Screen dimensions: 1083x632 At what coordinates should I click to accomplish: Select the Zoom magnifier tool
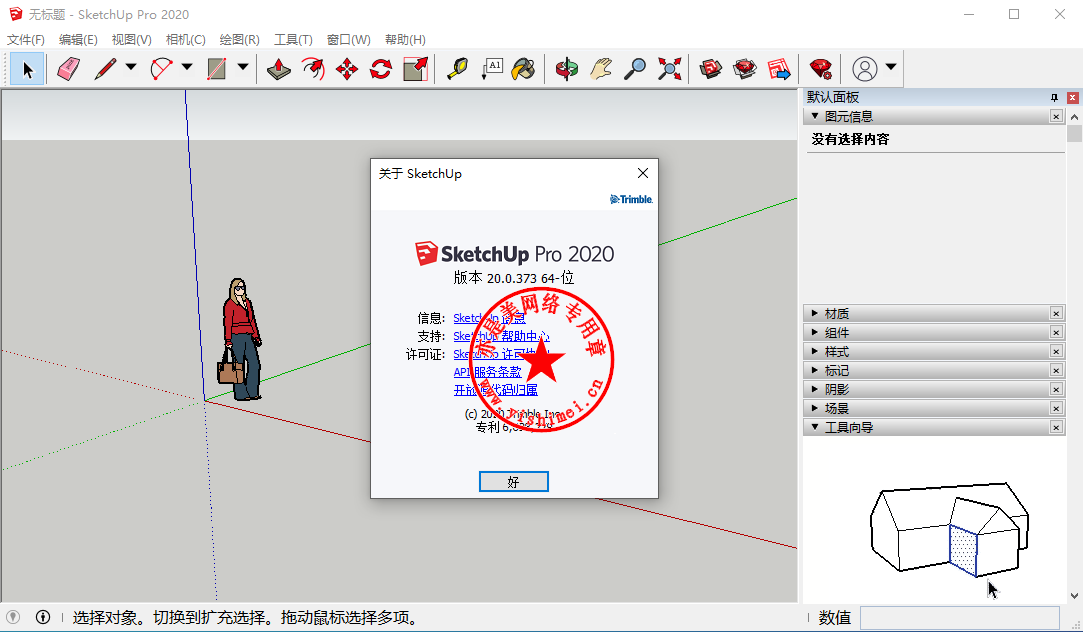click(x=635, y=69)
